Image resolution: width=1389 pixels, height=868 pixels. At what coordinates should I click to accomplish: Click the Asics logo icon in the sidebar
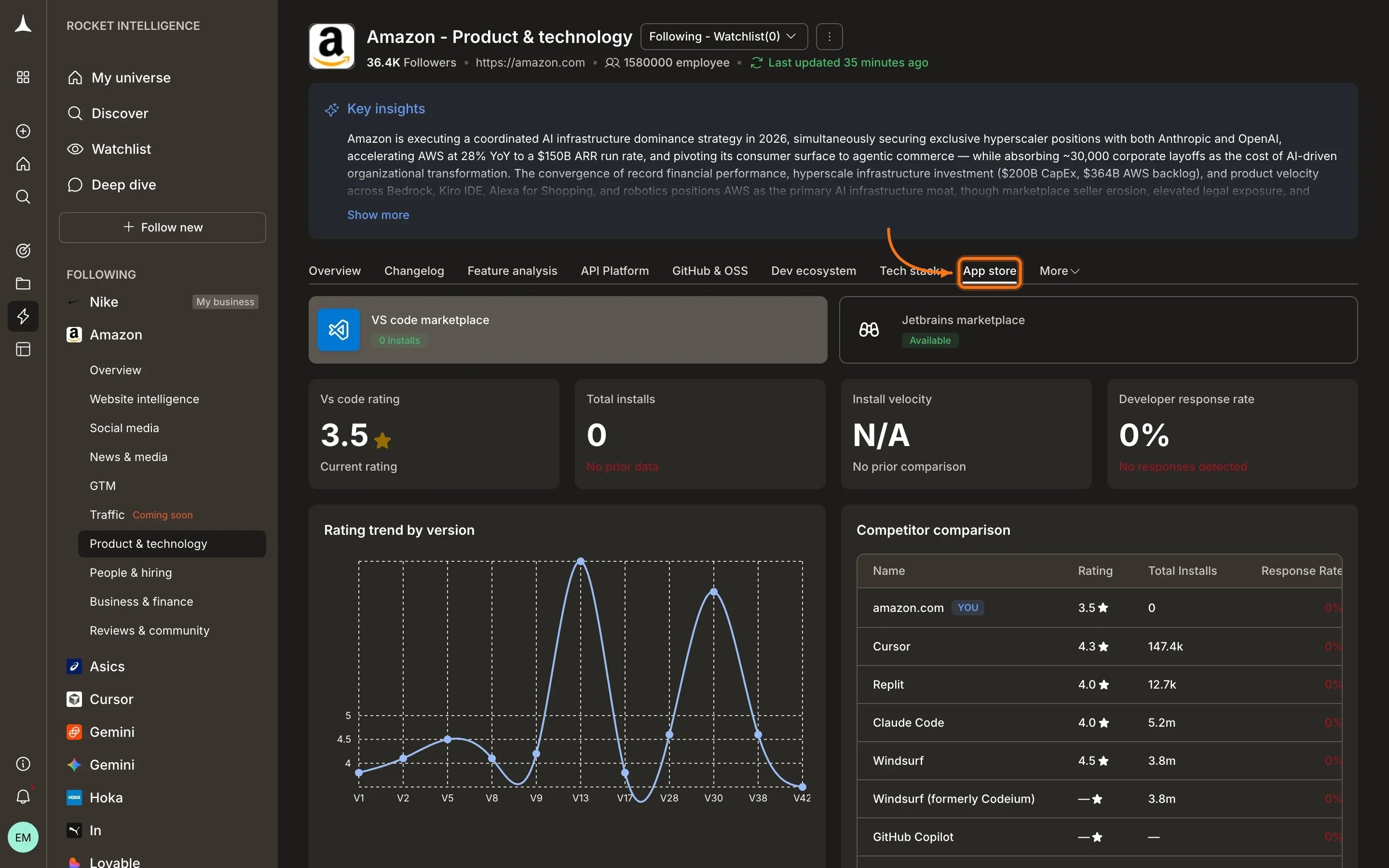click(x=74, y=666)
